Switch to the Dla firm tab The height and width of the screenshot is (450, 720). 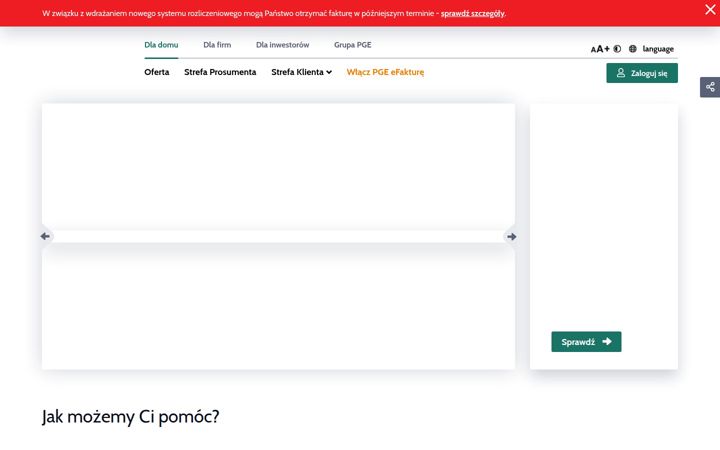217,45
